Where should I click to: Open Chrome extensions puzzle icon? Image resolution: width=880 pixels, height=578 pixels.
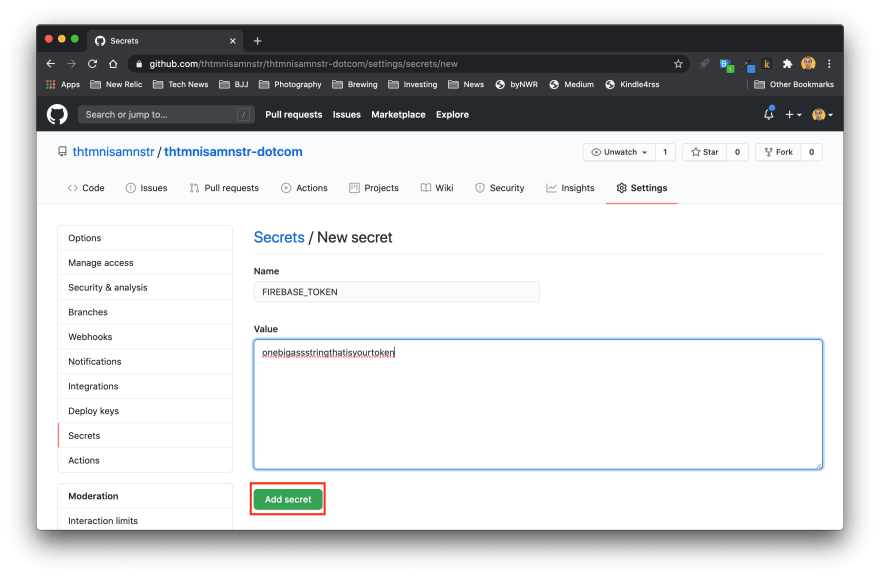click(x=787, y=64)
